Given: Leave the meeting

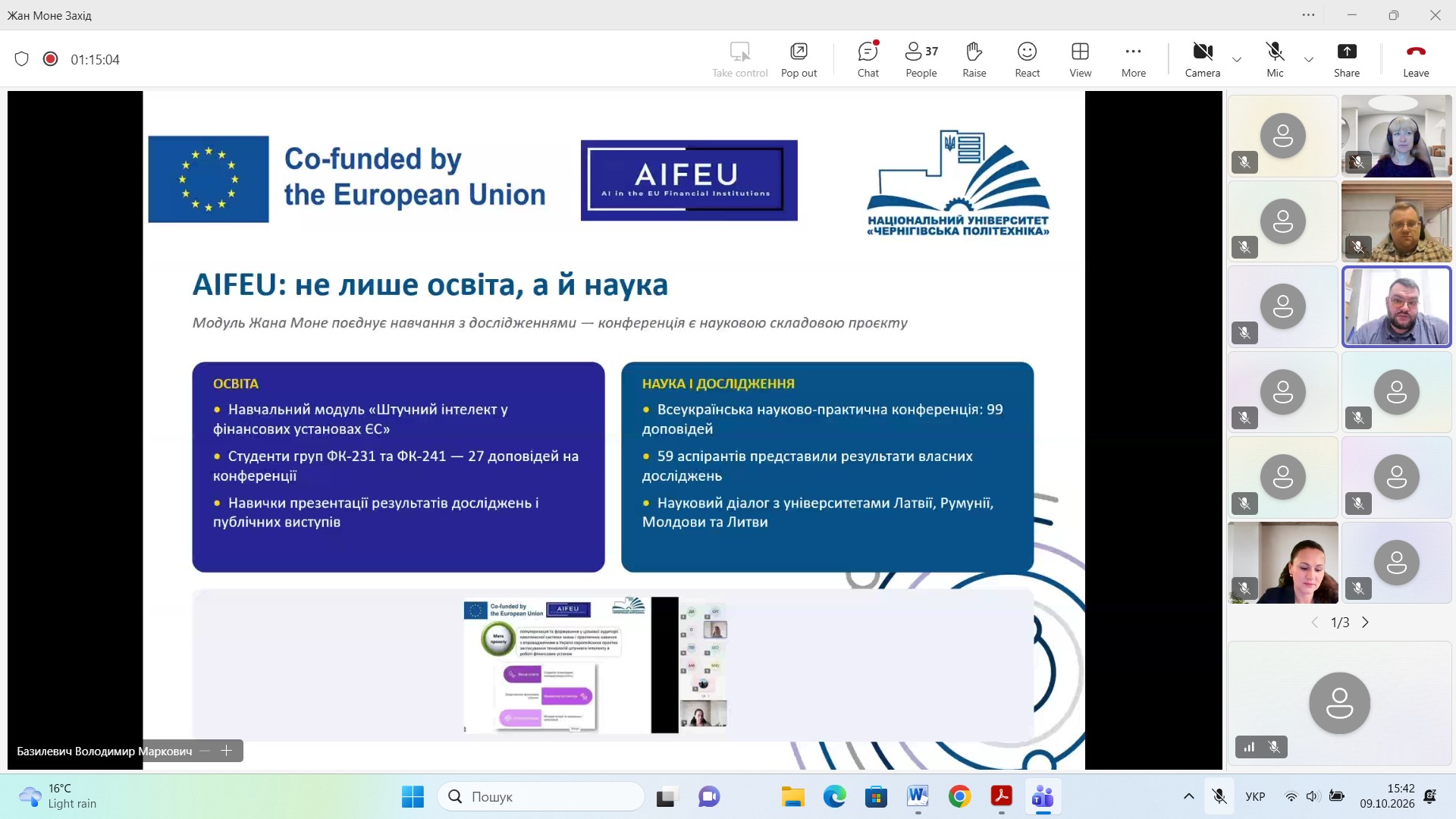Looking at the screenshot, I should [x=1416, y=59].
